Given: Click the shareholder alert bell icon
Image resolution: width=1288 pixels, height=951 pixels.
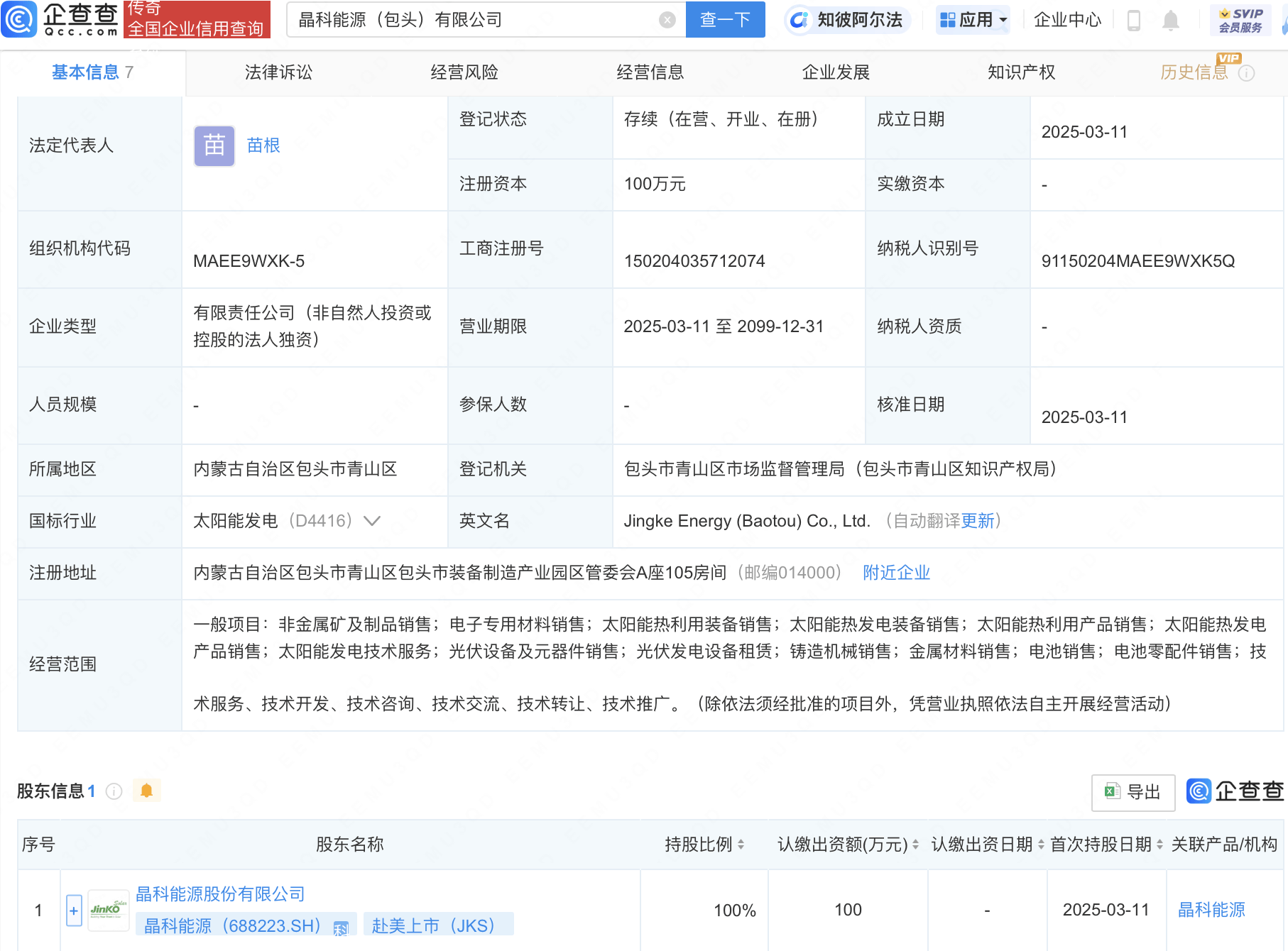Looking at the screenshot, I should coord(146,791).
